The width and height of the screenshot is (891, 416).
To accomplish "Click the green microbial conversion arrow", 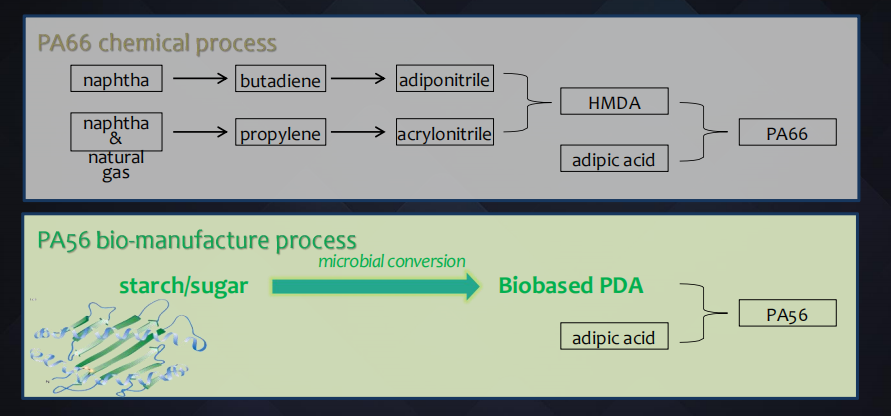I will pyautogui.click(x=375, y=287).
